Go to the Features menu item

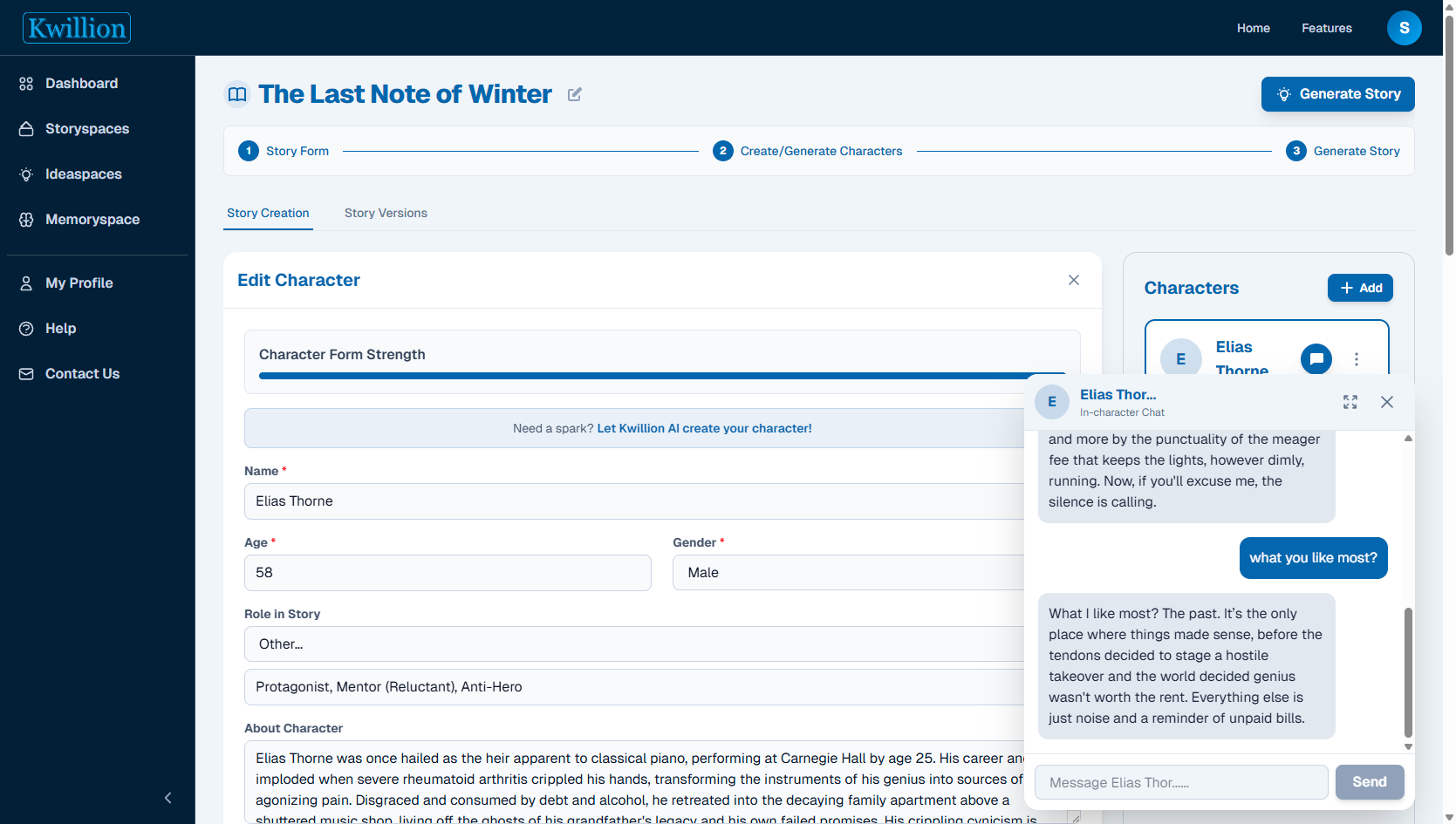pos(1326,27)
